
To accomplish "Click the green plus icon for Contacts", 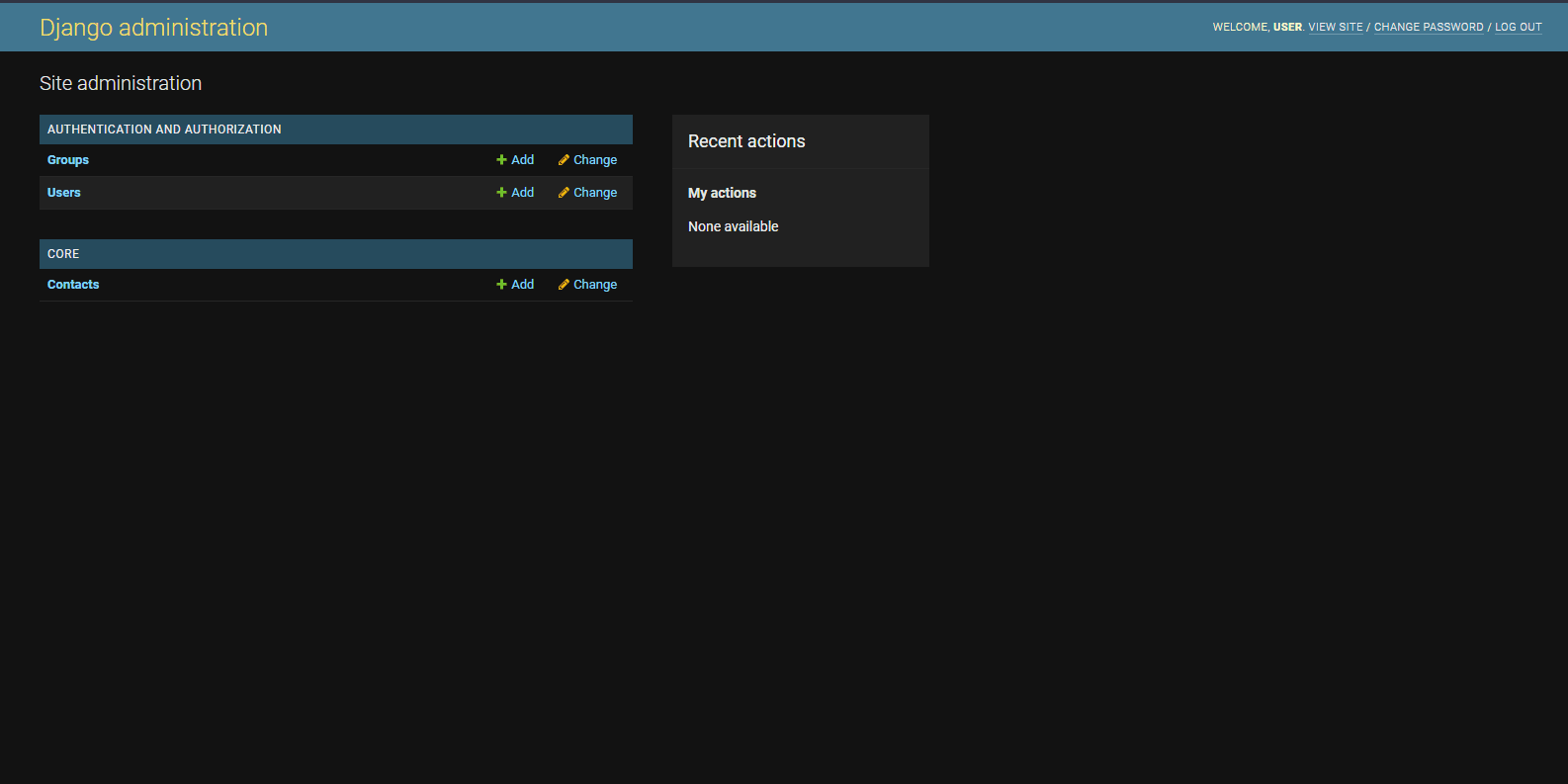I will [501, 285].
